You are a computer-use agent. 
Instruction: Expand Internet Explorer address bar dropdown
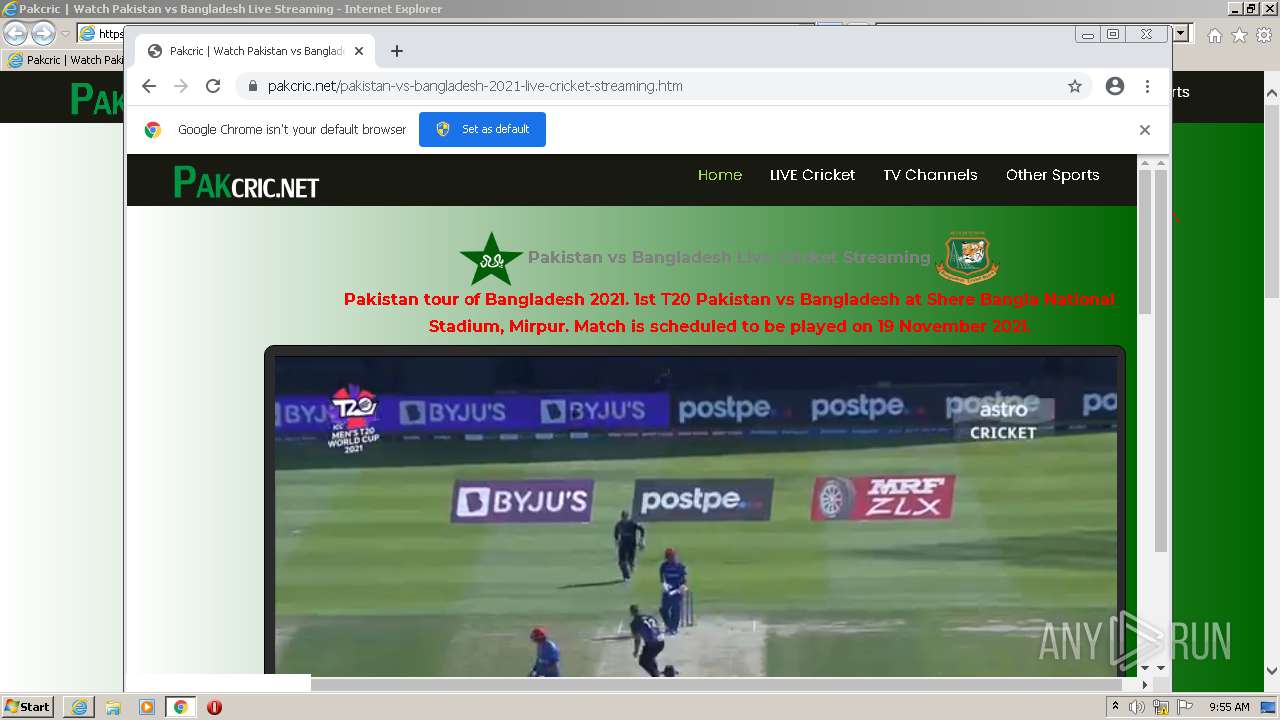pyautogui.click(x=1181, y=33)
